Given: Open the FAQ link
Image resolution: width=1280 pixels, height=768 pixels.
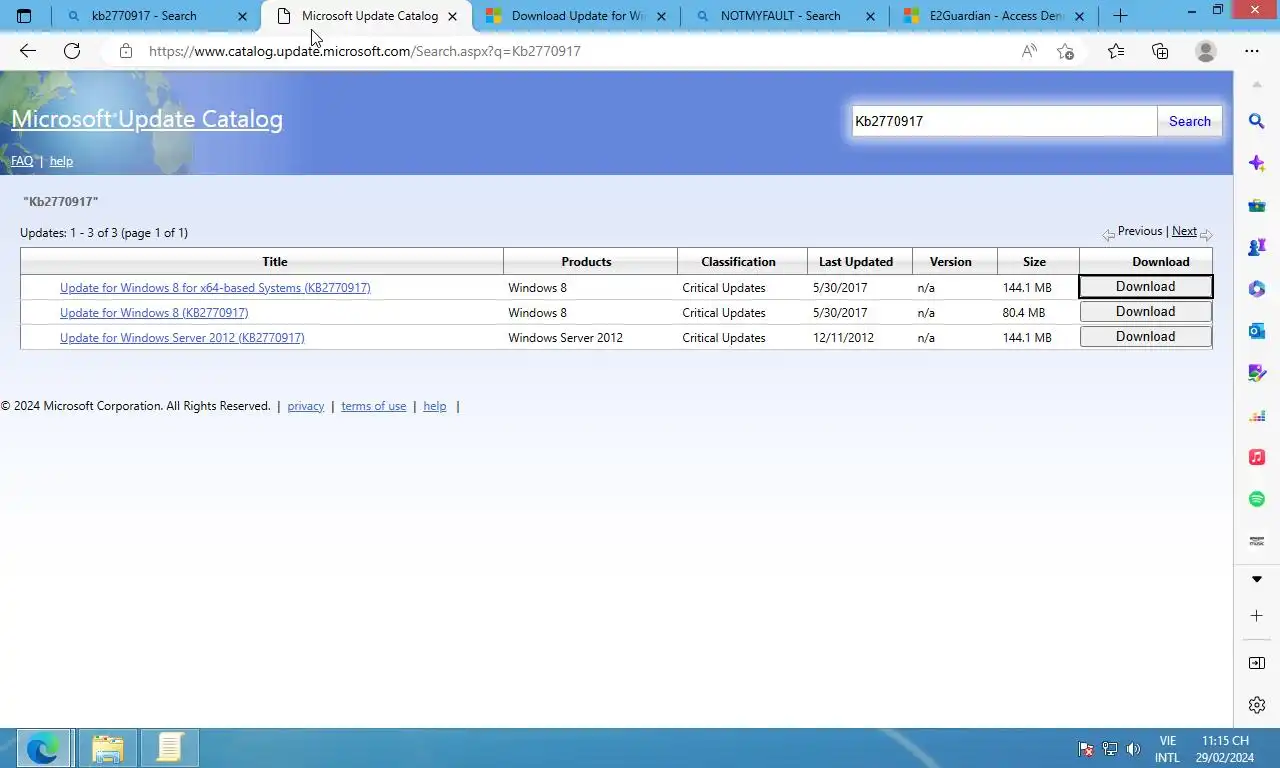Looking at the screenshot, I should click(x=22, y=161).
